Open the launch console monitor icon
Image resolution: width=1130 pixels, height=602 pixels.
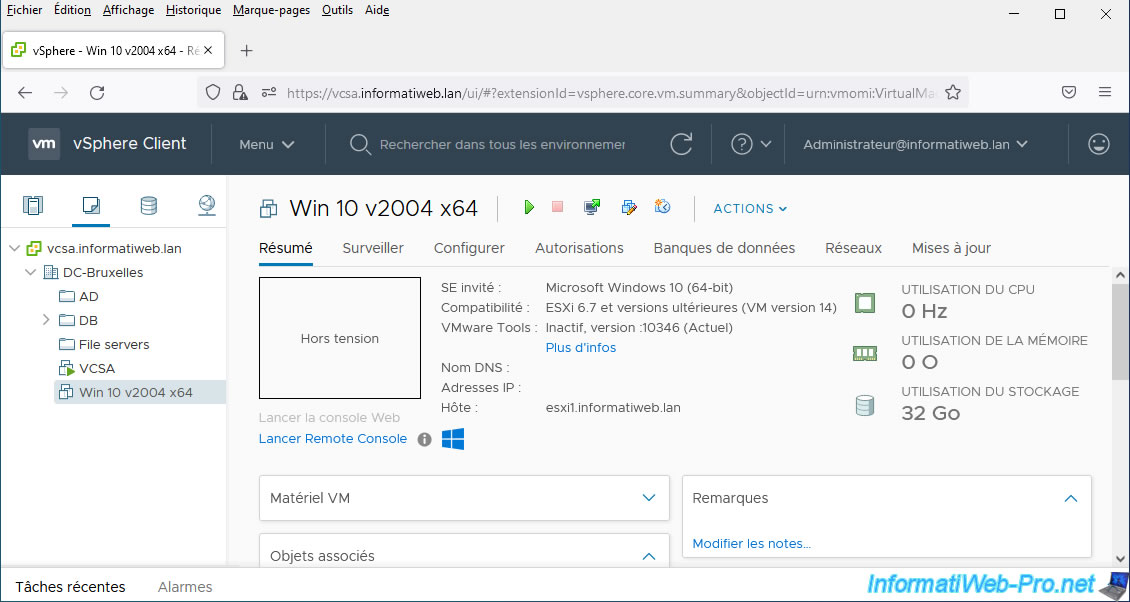point(592,207)
